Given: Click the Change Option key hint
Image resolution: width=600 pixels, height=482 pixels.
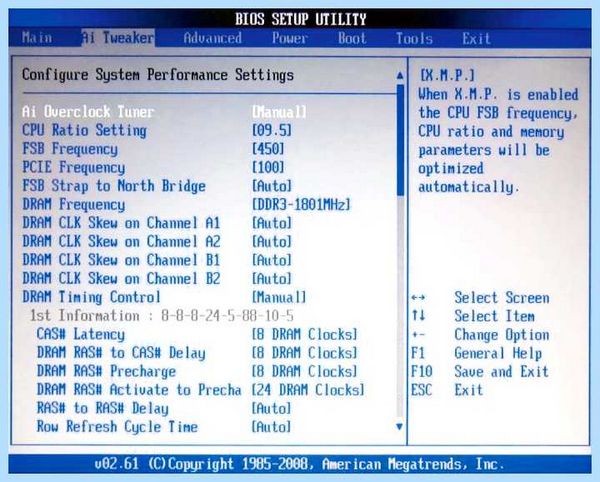Looking at the screenshot, I should pyautogui.click(x=502, y=335).
